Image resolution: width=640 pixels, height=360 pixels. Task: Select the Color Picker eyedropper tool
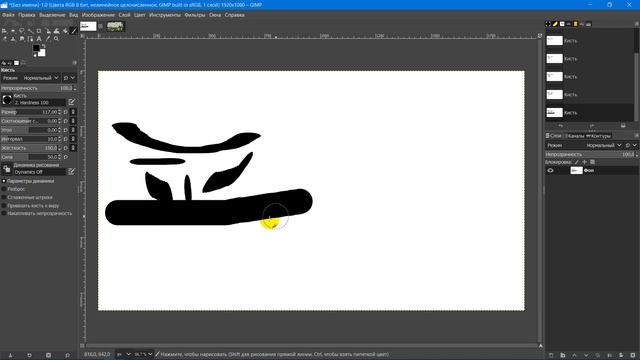[48, 39]
